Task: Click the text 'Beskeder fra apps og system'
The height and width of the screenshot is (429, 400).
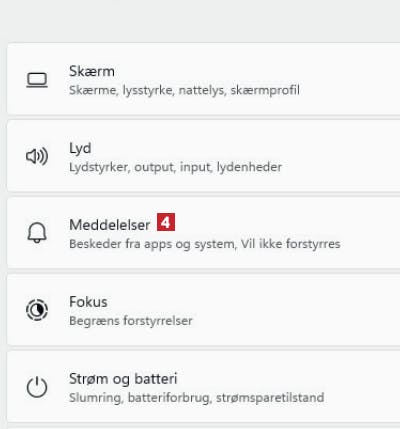Action: [x=152, y=244]
